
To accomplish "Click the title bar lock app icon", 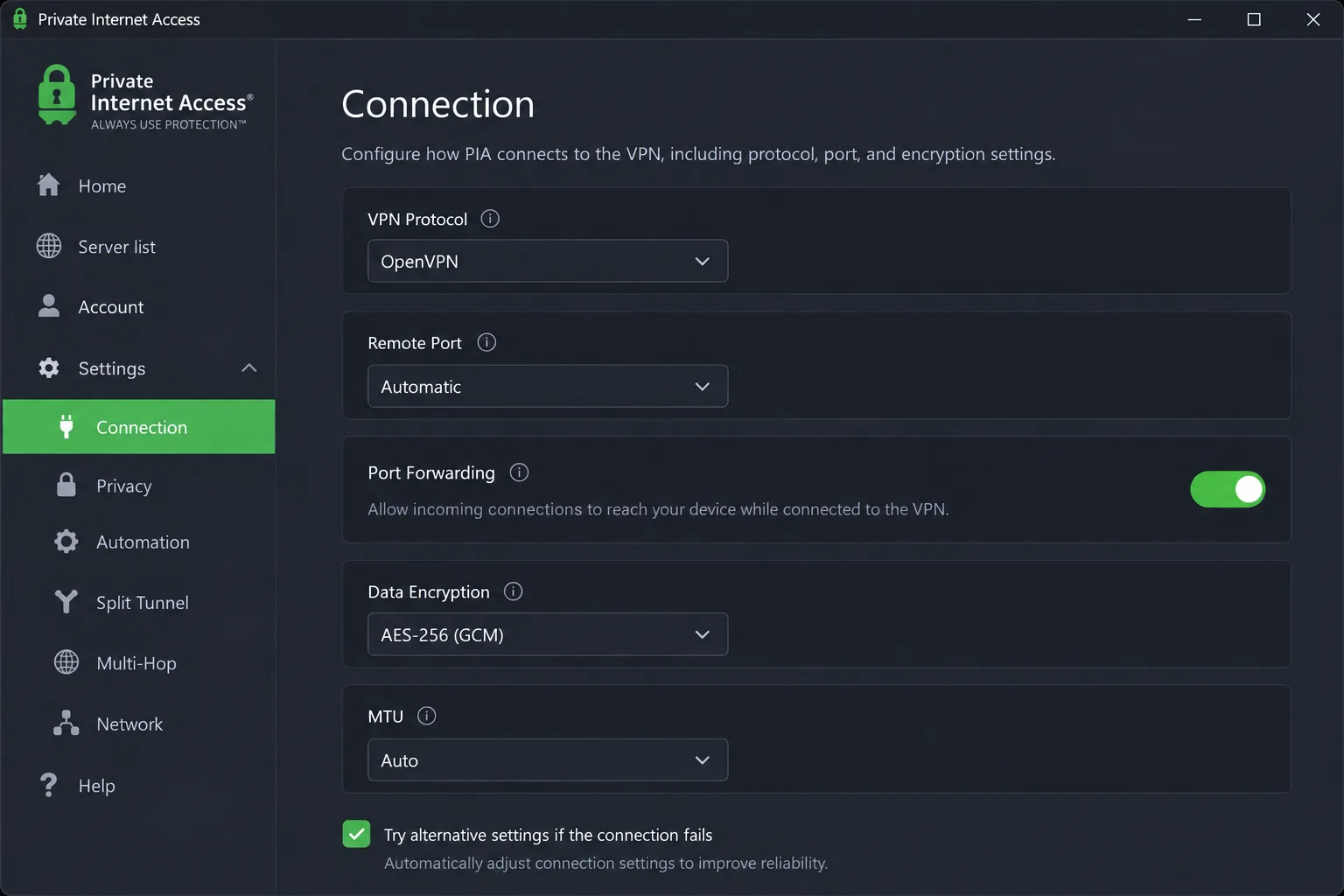I will (x=19, y=19).
